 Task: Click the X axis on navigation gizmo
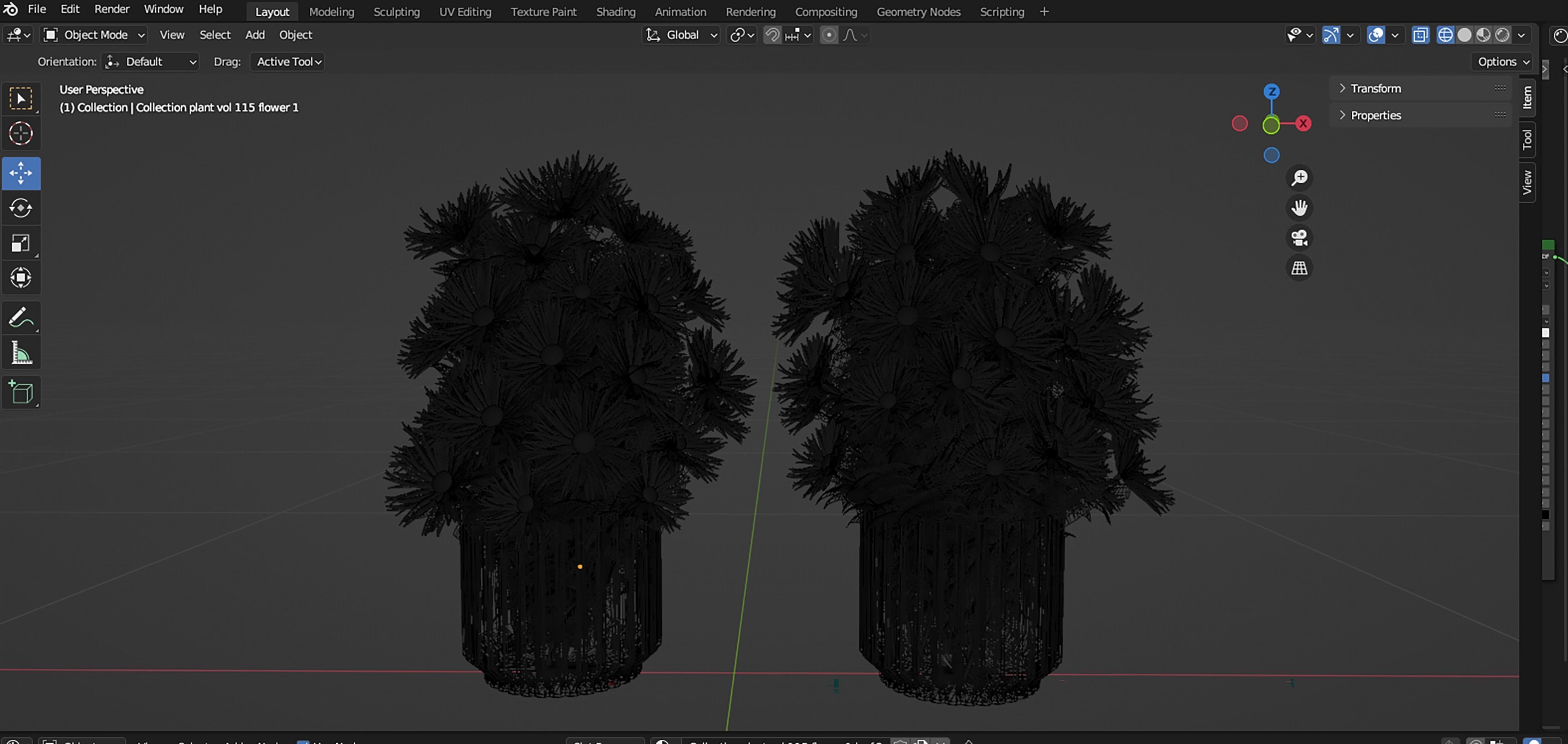point(1303,124)
